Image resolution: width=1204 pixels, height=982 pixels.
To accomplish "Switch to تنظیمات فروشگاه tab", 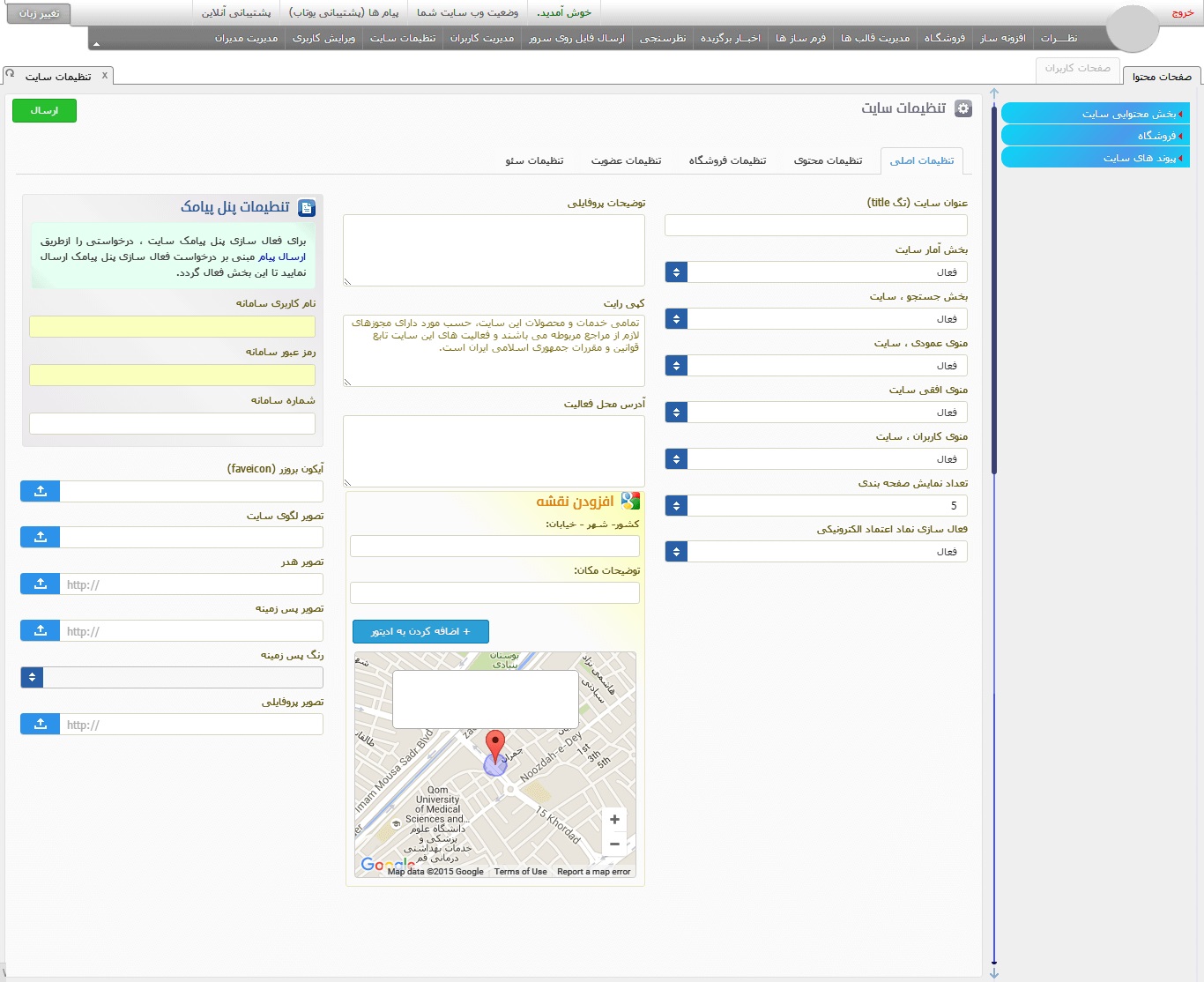I will coord(727,160).
